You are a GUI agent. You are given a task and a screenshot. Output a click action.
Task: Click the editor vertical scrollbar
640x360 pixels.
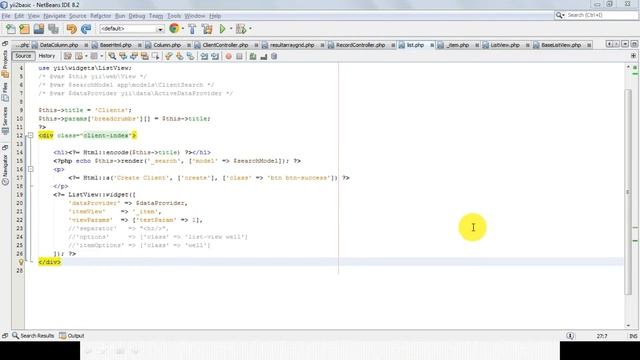pyautogui.click(x=628, y=192)
